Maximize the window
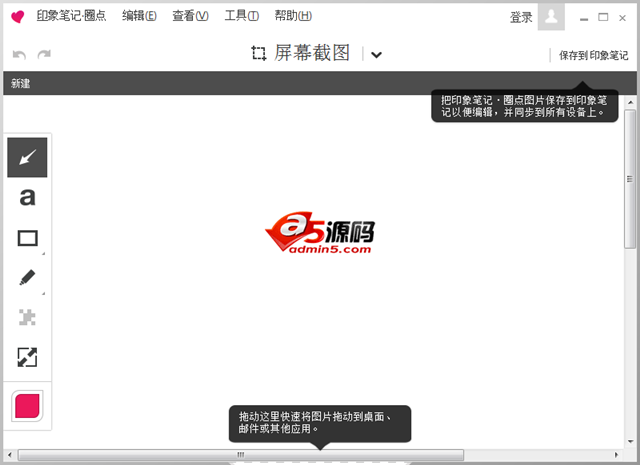 [x=603, y=17]
